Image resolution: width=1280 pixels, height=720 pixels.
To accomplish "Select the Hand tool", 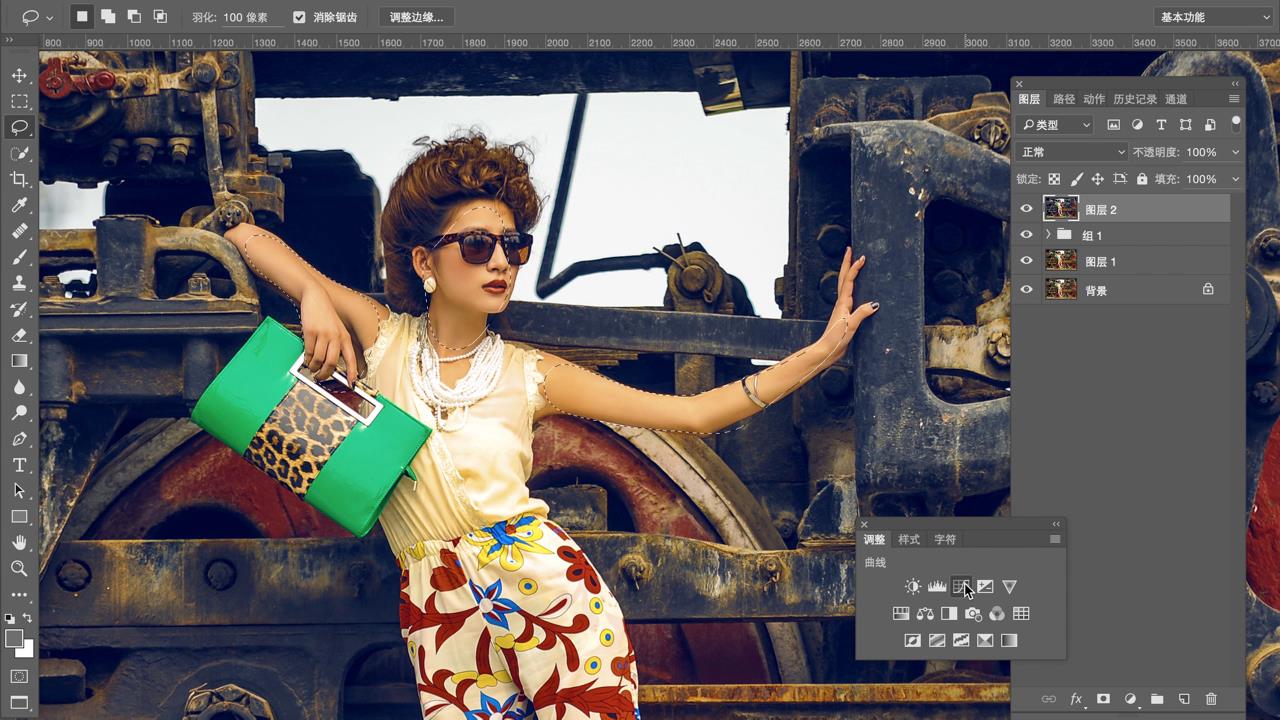I will coord(19,543).
